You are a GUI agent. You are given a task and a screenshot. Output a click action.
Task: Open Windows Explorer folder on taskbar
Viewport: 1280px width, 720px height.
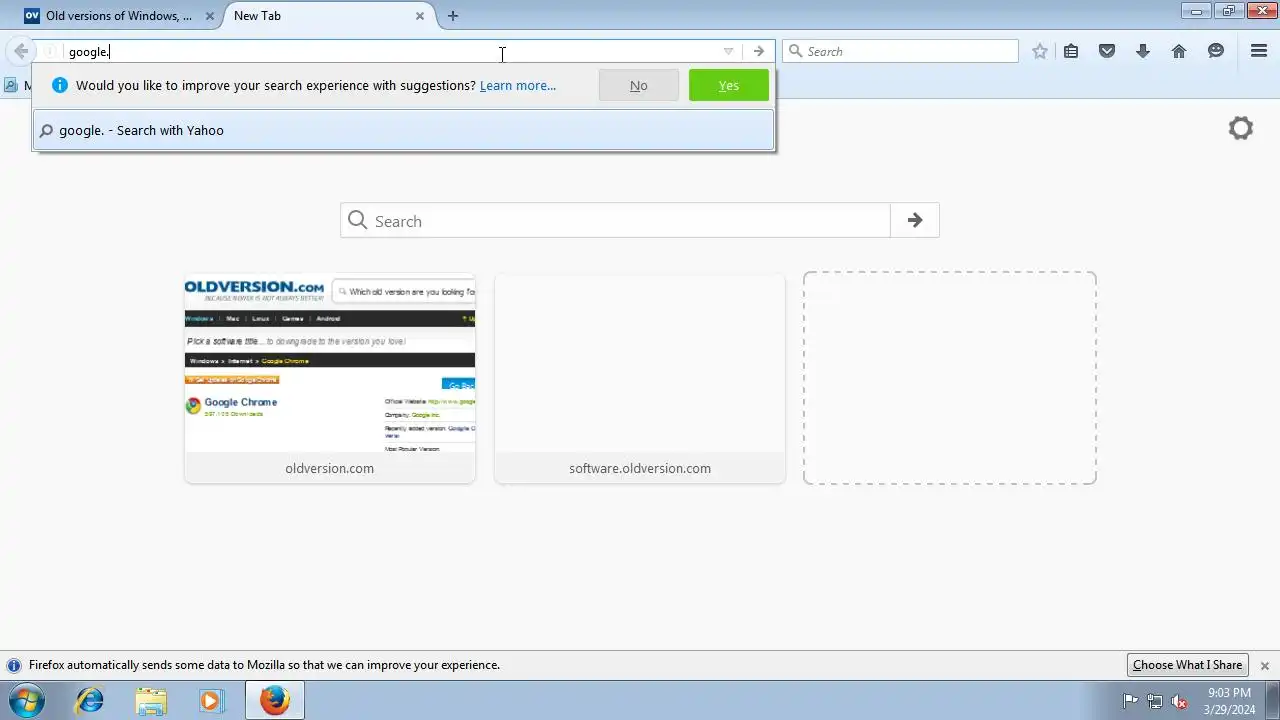[151, 700]
